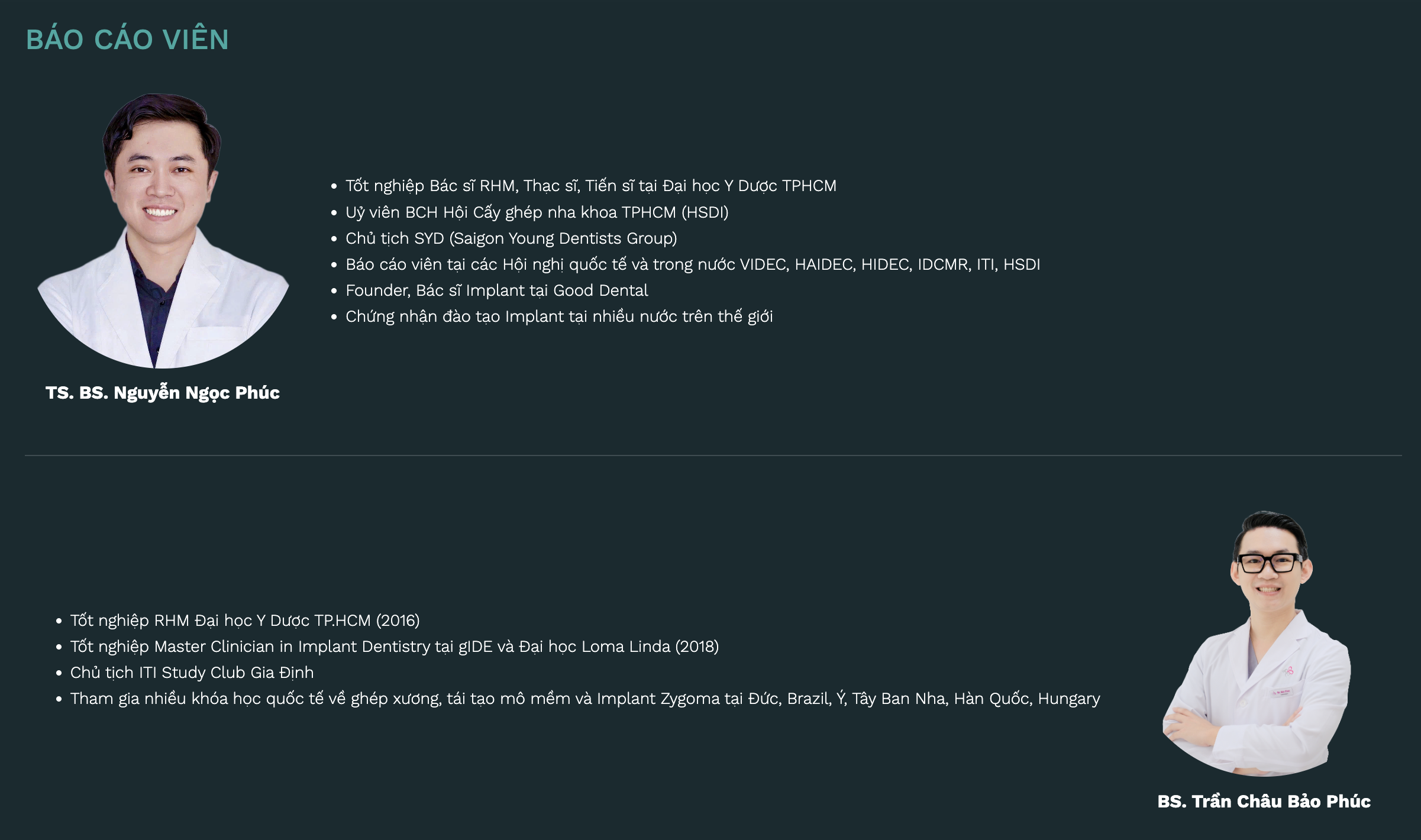This screenshot has width=1421, height=840.
Task: Click the Implant training certificates line
Action: pos(559,316)
